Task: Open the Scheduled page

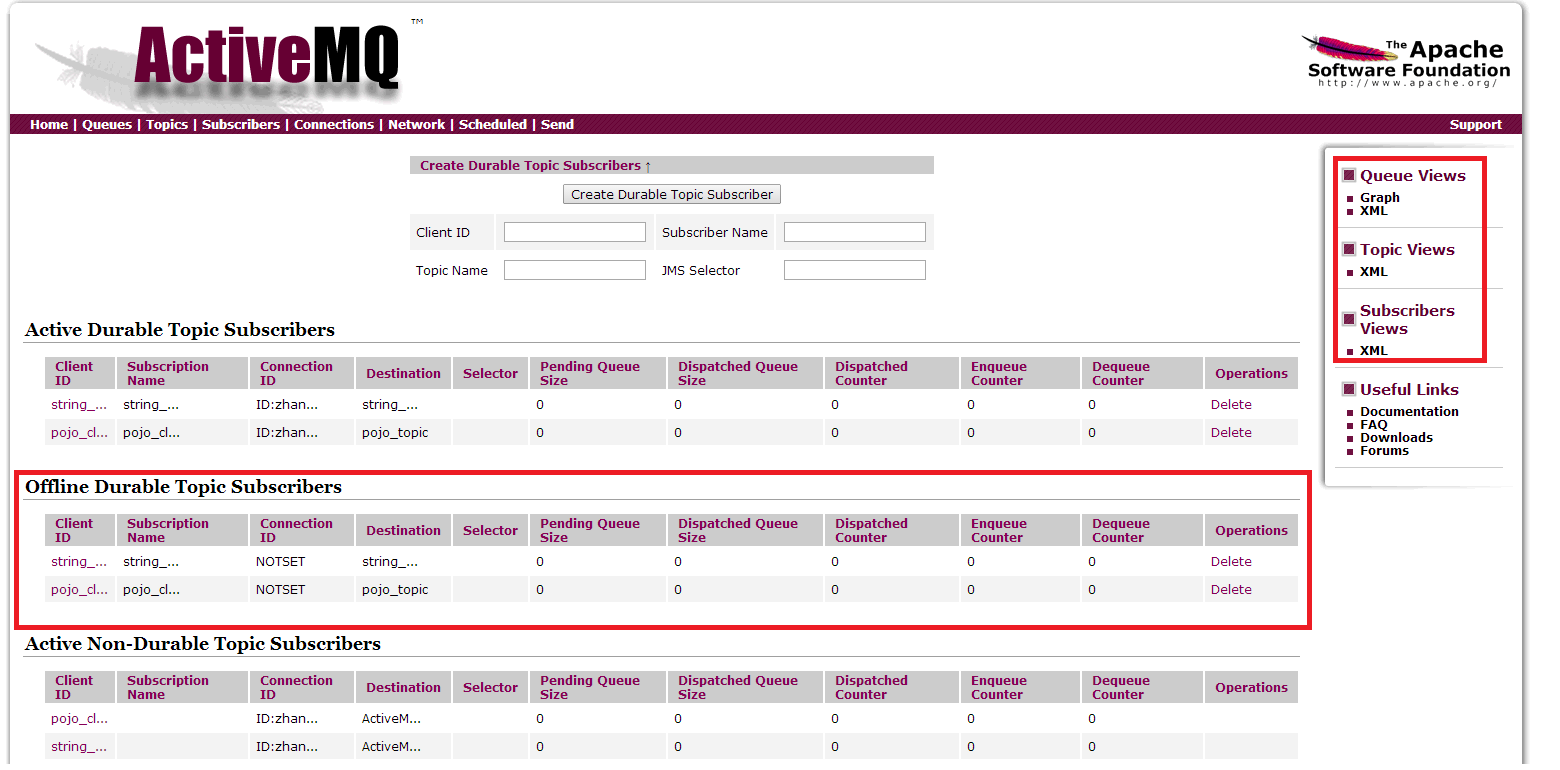Action: (x=493, y=125)
